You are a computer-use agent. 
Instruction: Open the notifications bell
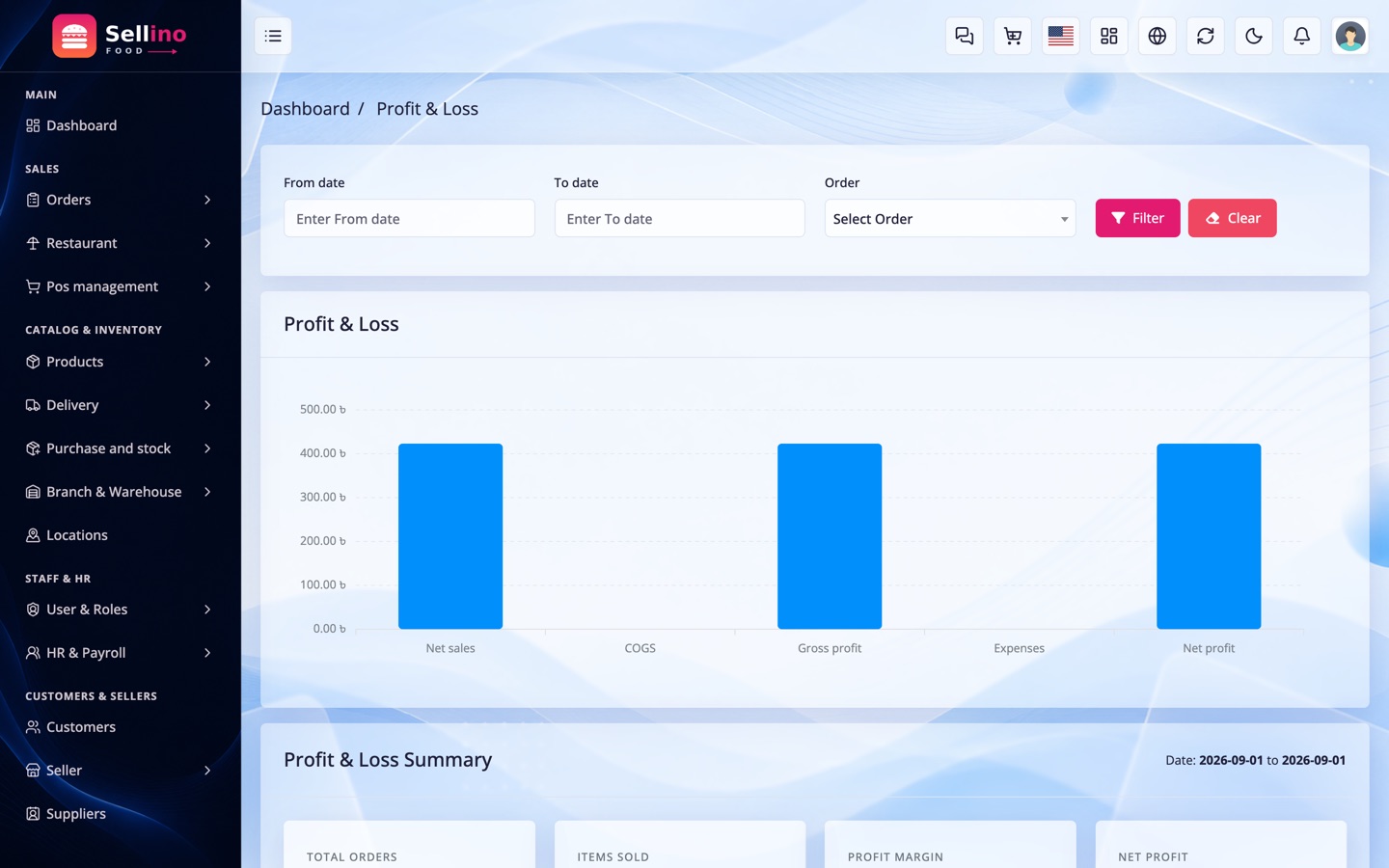click(1302, 36)
